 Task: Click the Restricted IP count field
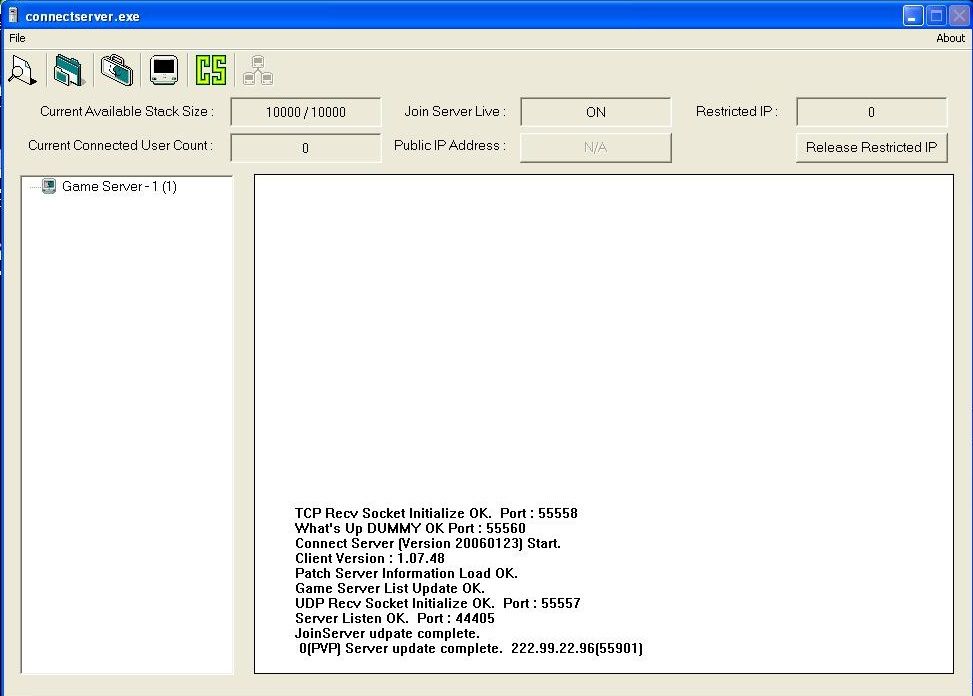(x=871, y=112)
